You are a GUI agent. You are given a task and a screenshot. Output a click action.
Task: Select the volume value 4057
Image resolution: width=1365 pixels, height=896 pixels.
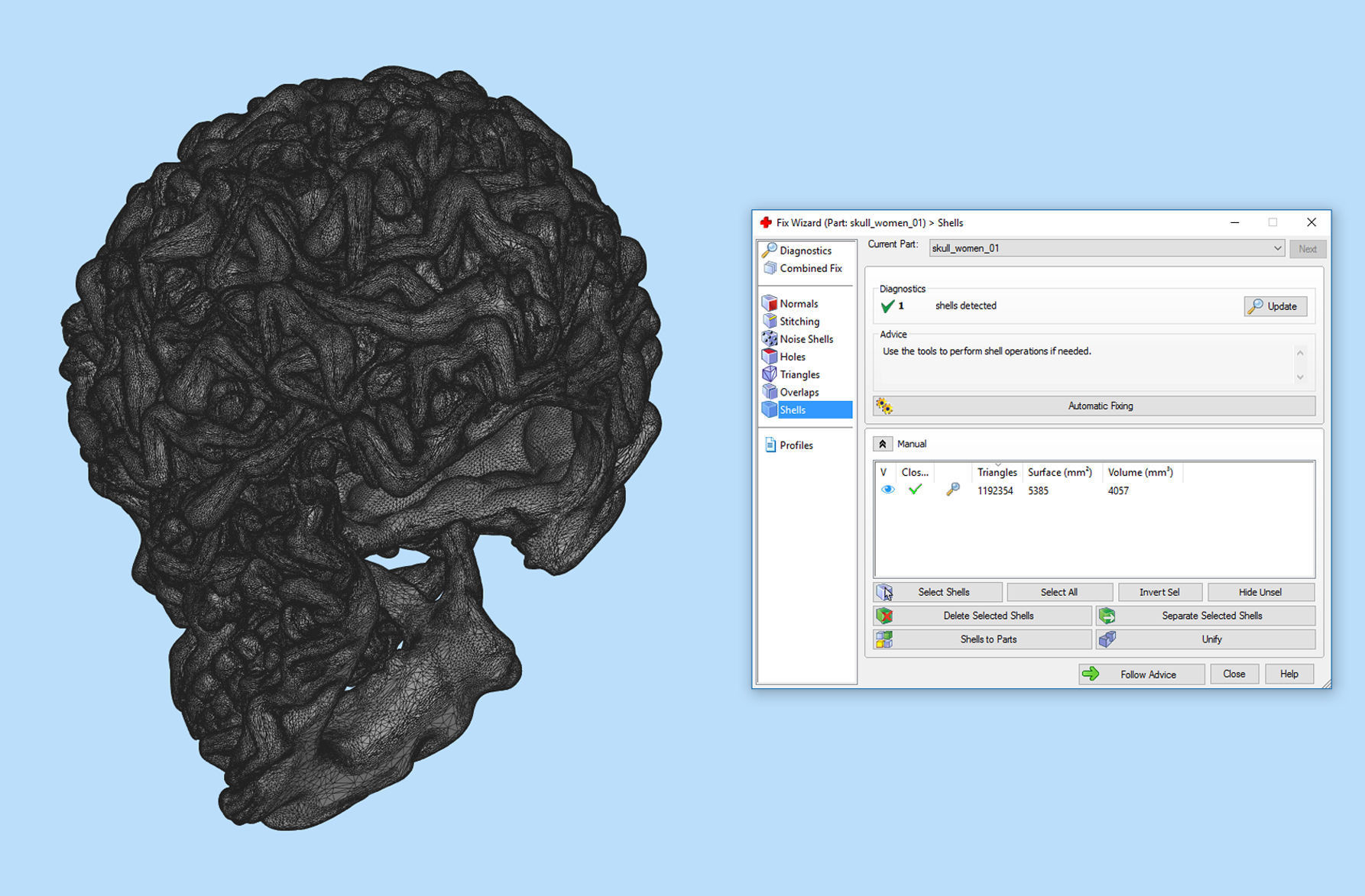(1118, 490)
